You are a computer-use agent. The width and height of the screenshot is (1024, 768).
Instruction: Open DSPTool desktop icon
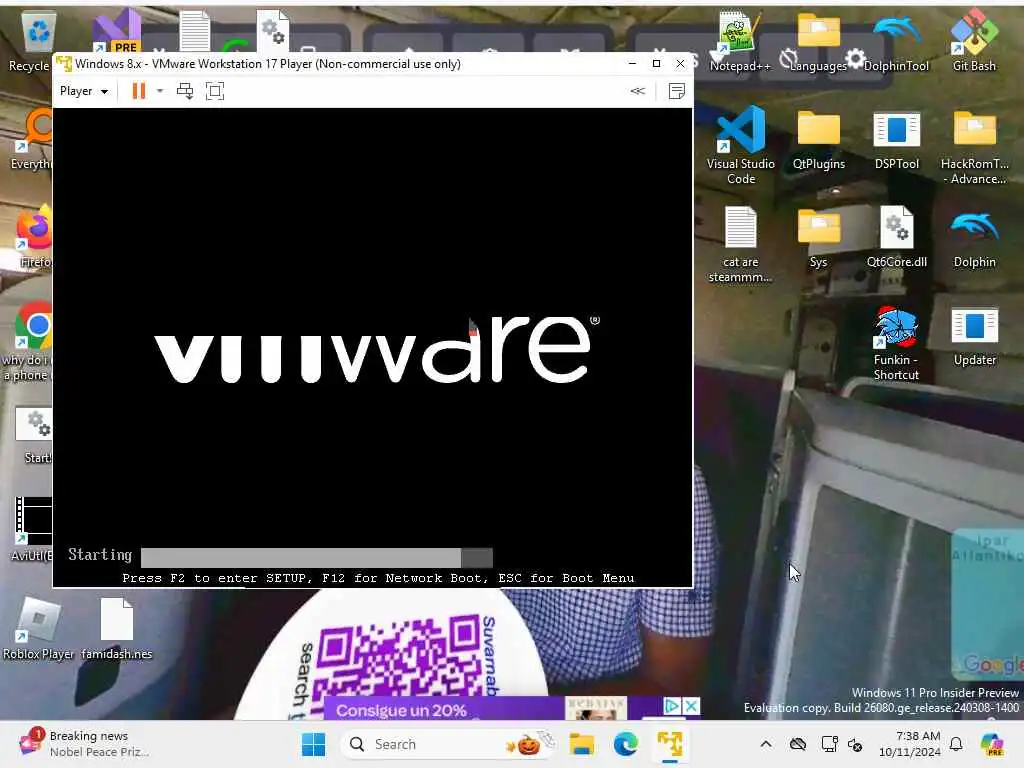coord(897,138)
